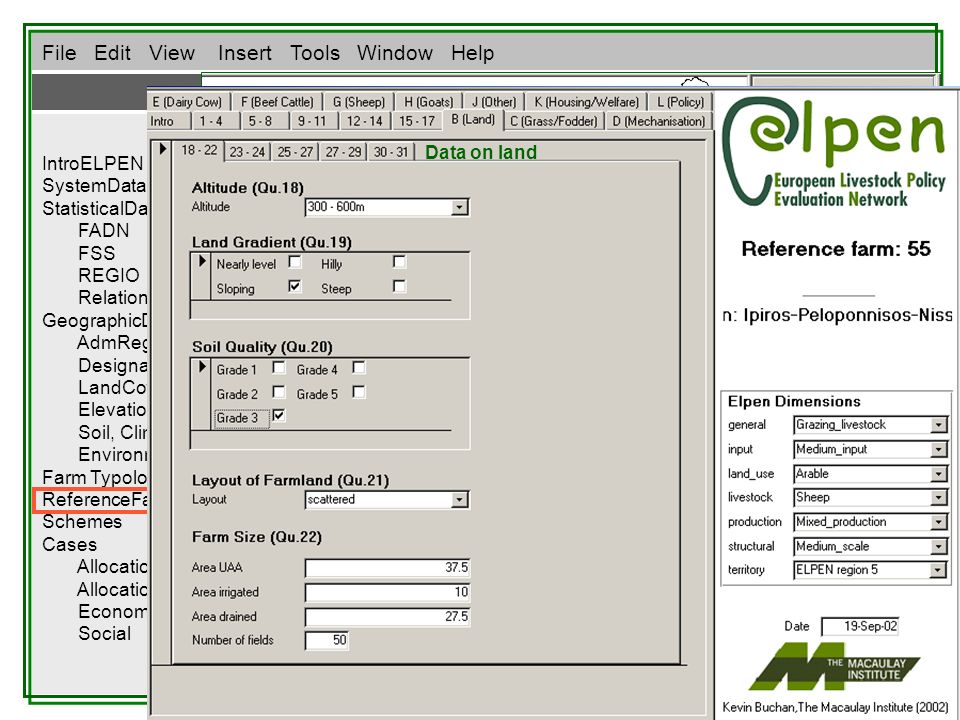Check the Grade 1 soil checkbox
This screenshot has width=960, height=720.
(279, 367)
